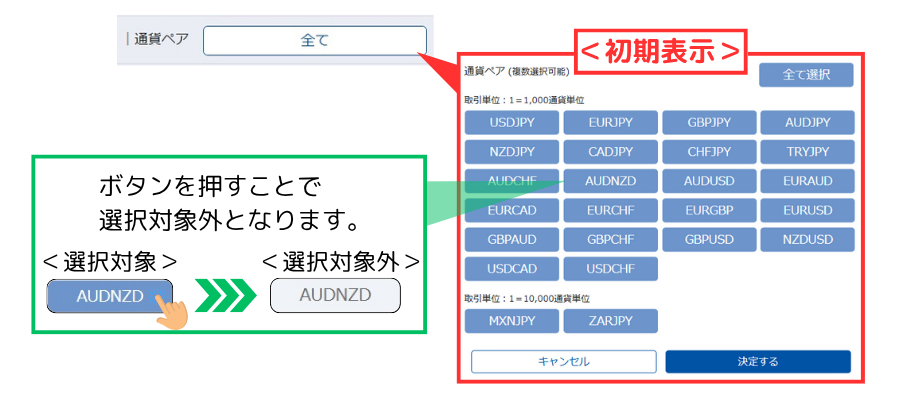
Task: Click the selected AUDNZD example under 選択対象
Action: click(110, 296)
